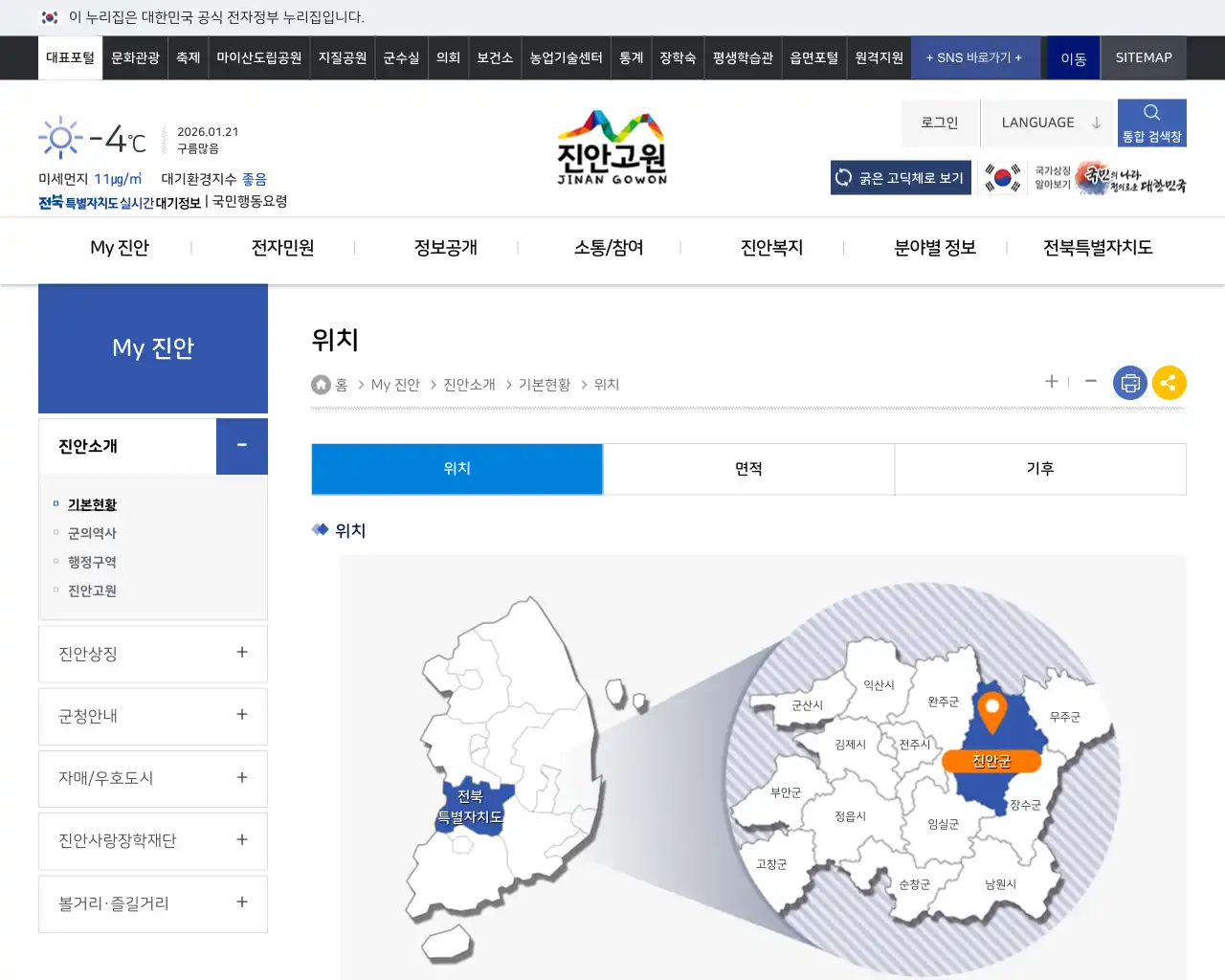Open the 군의역사 sidebar link

pos(92,533)
